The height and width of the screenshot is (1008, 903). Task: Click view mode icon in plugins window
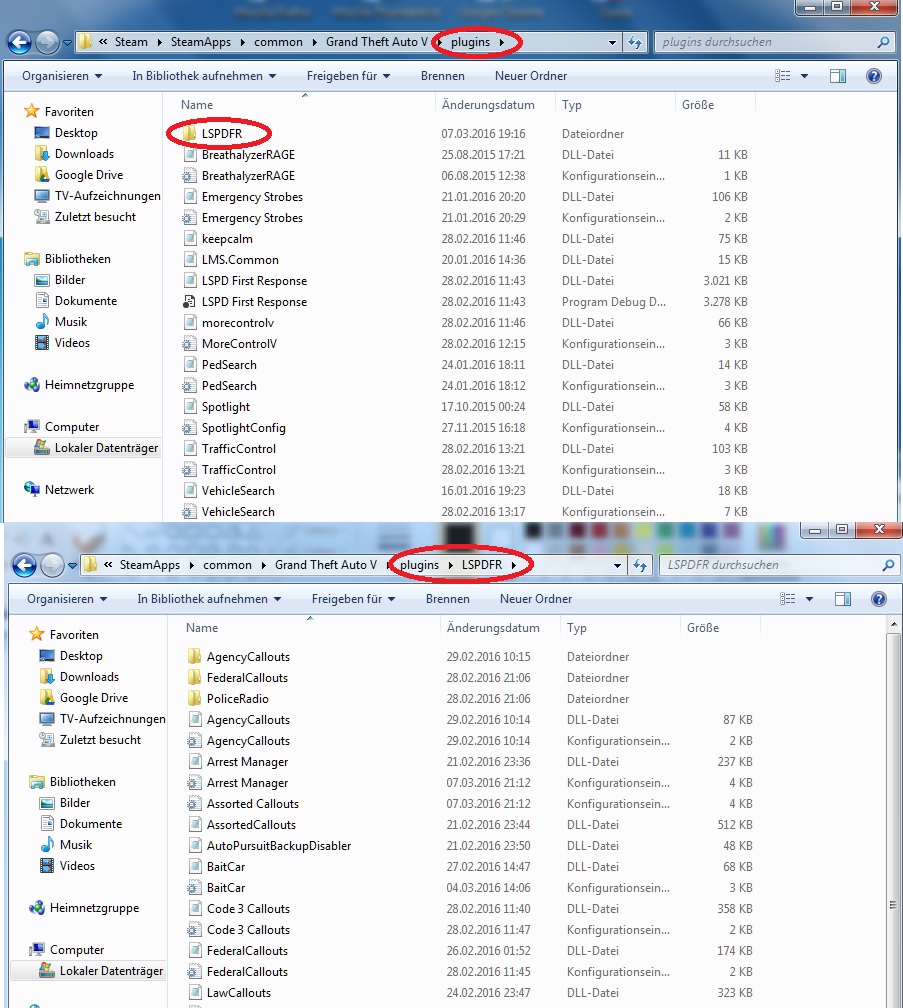(x=782, y=76)
